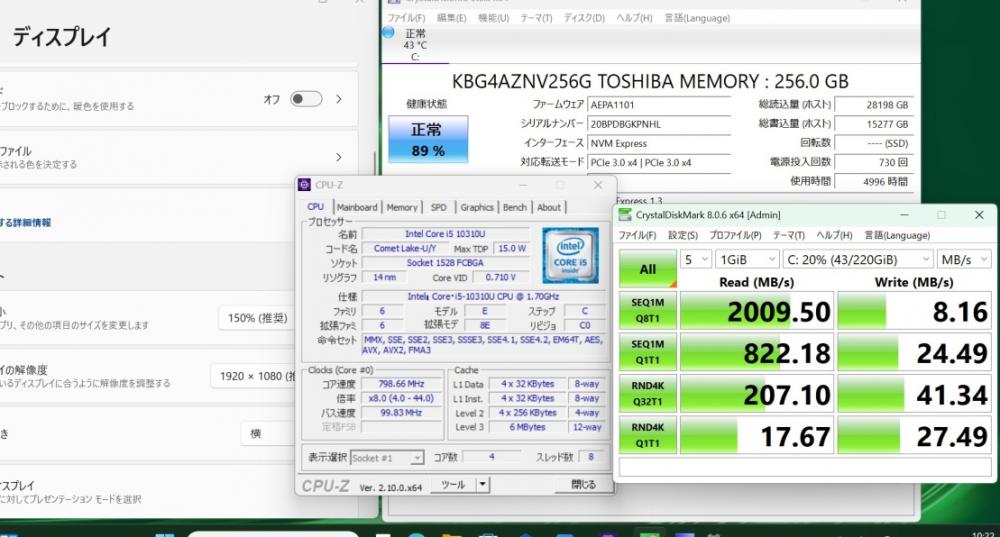Open CrystalDiskInfo 言語(Language) menu
Image resolution: width=1000 pixels, height=537 pixels.
coord(697,18)
